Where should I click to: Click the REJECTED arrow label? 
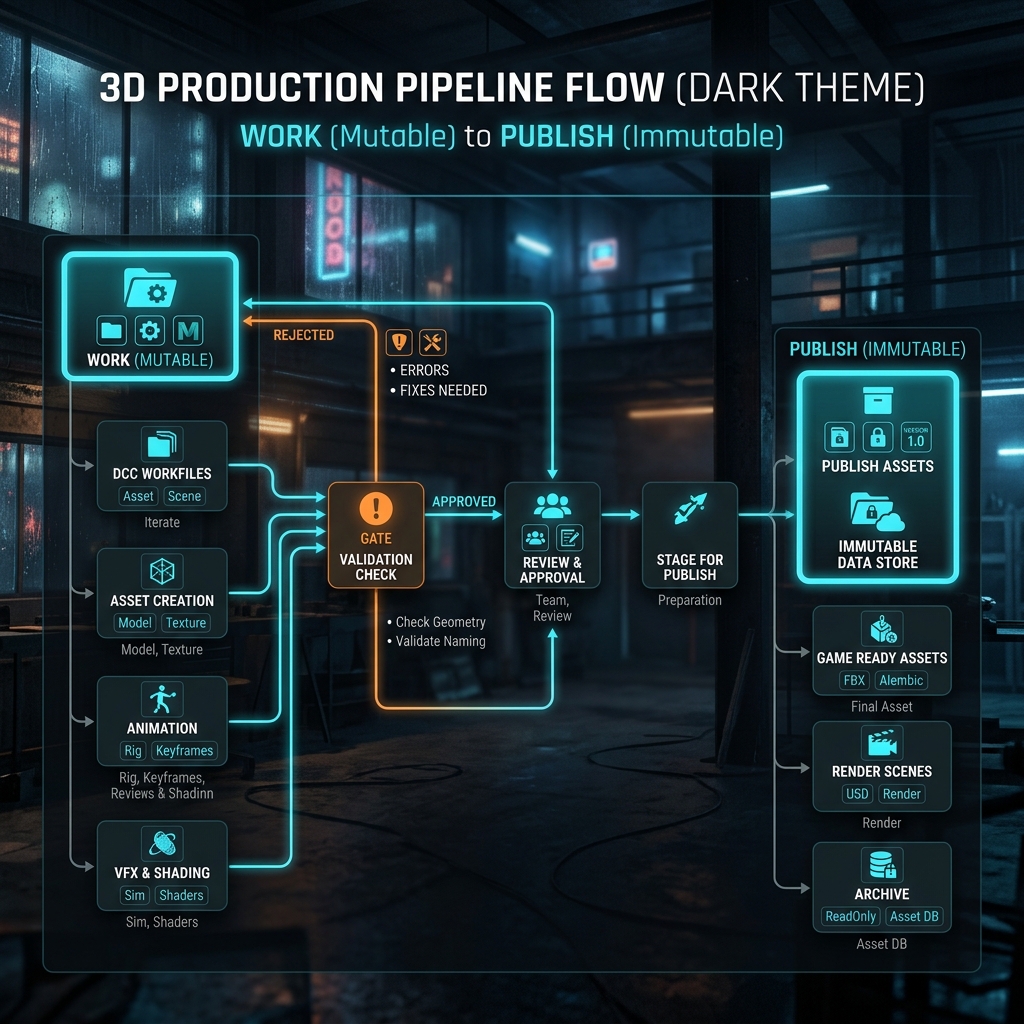click(304, 335)
